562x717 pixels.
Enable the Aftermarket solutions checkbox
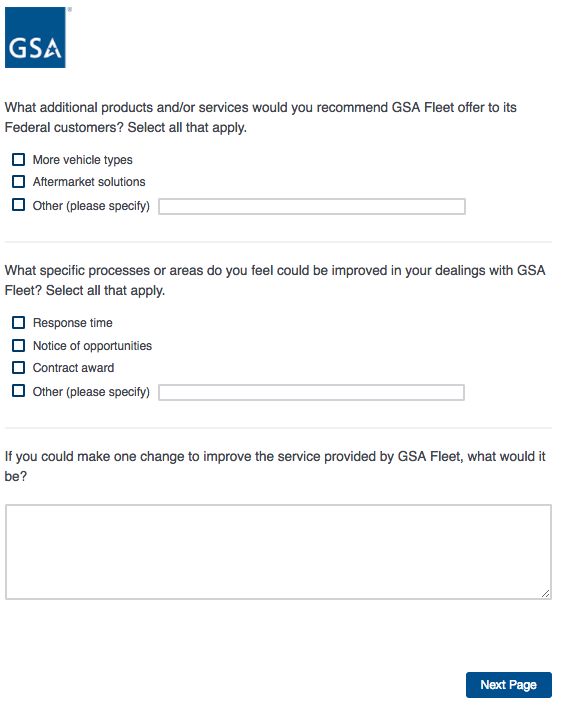pyautogui.click(x=18, y=182)
